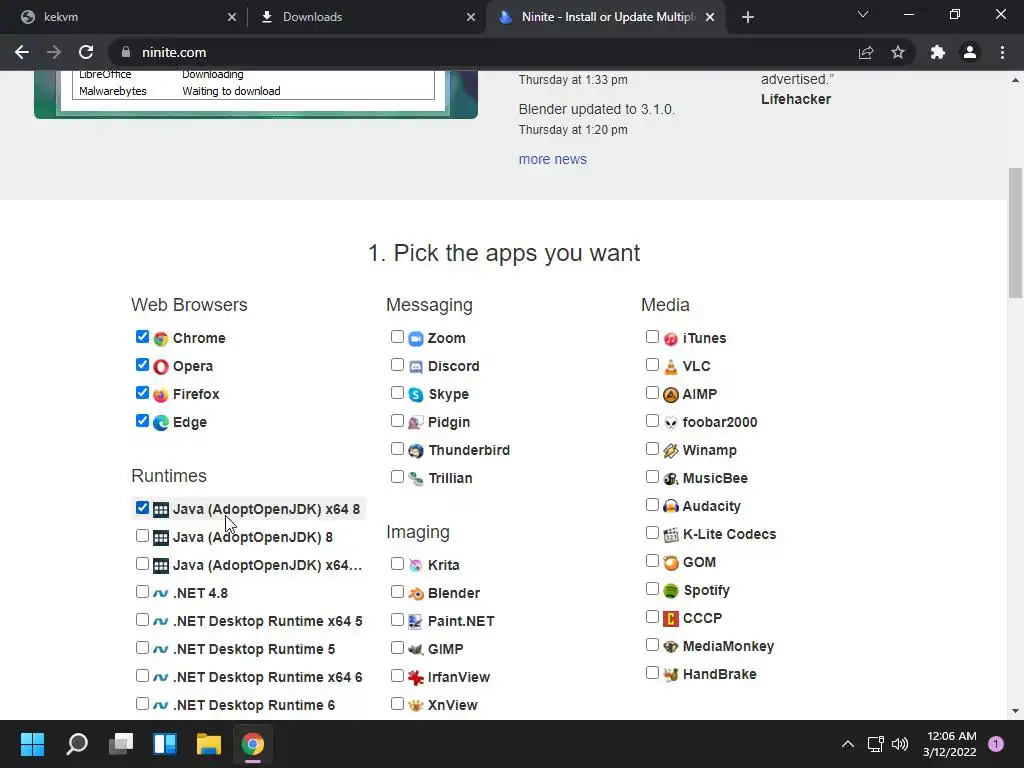Close the Downloads tab
Viewport: 1024px width, 768px height.
point(471,17)
